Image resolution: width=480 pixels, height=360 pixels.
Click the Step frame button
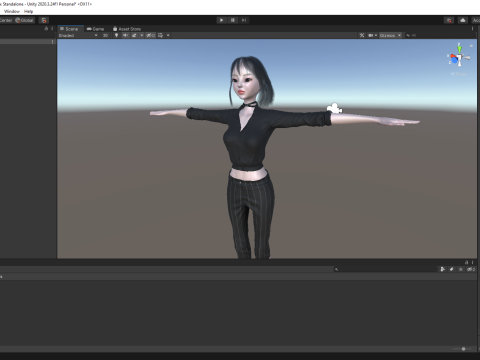[x=244, y=20]
